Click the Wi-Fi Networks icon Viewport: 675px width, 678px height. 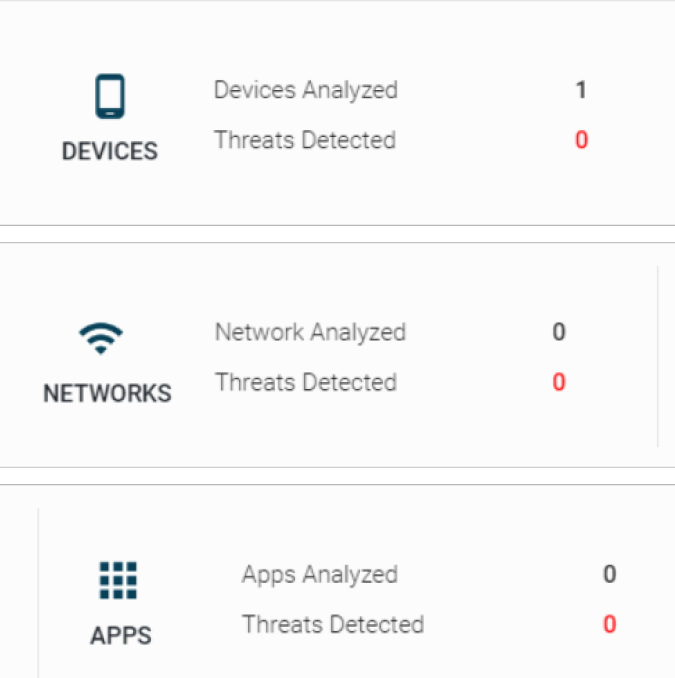101,339
